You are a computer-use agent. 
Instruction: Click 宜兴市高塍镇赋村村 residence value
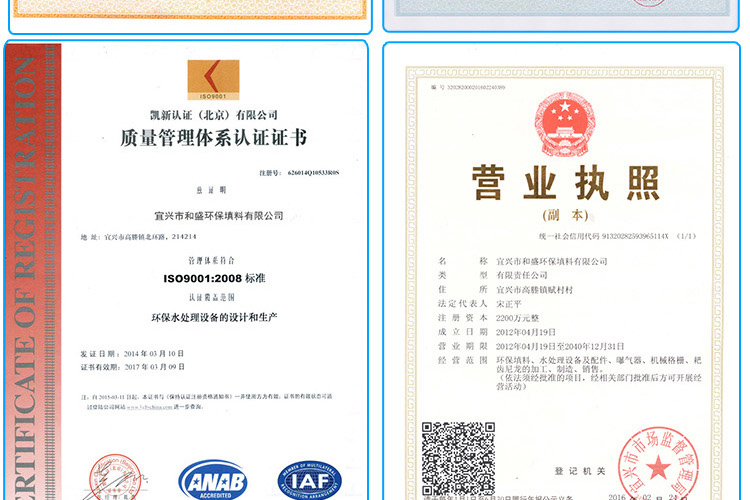pyautogui.click(x=534, y=289)
